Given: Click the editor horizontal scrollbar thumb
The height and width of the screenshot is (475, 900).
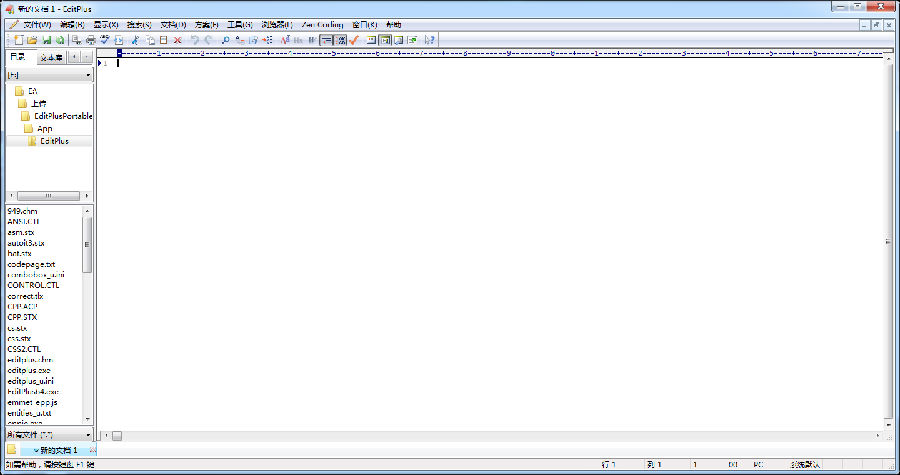Looking at the screenshot, I should (x=117, y=436).
